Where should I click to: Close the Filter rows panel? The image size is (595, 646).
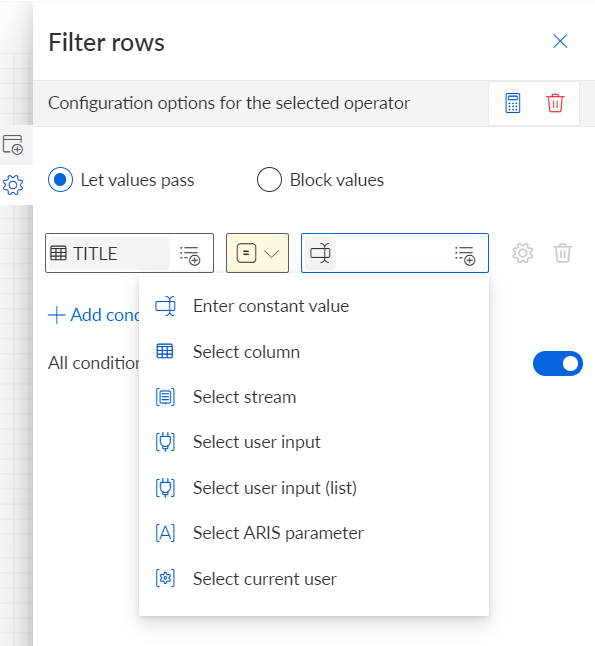[560, 41]
